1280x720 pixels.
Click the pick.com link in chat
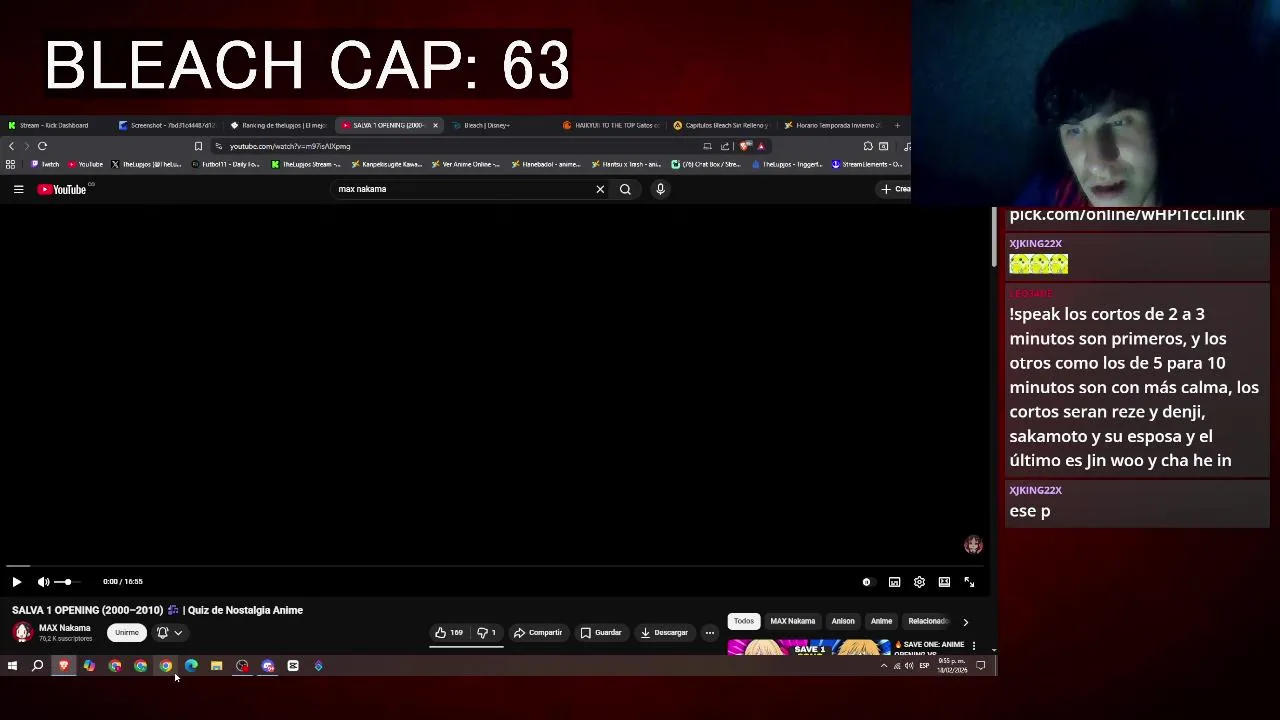point(1127,215)
